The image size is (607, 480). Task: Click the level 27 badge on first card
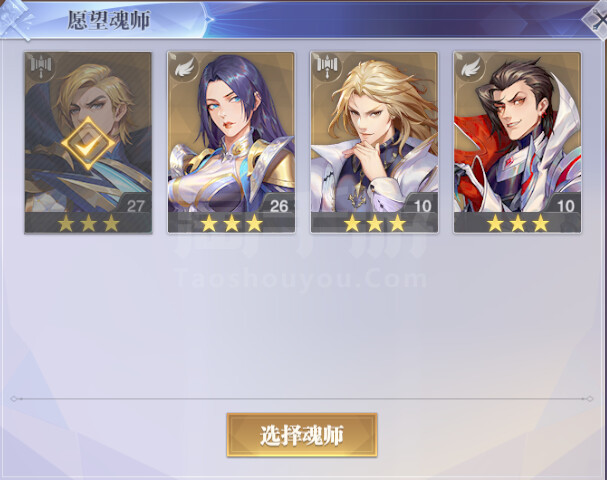pos(135,206)
